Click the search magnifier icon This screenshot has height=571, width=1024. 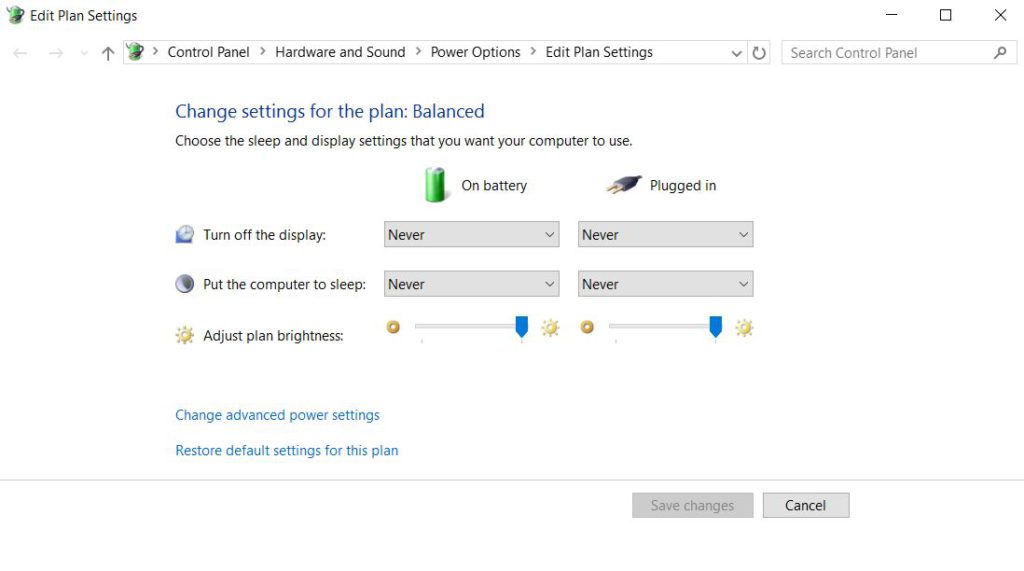click(x=1000, y=53)
